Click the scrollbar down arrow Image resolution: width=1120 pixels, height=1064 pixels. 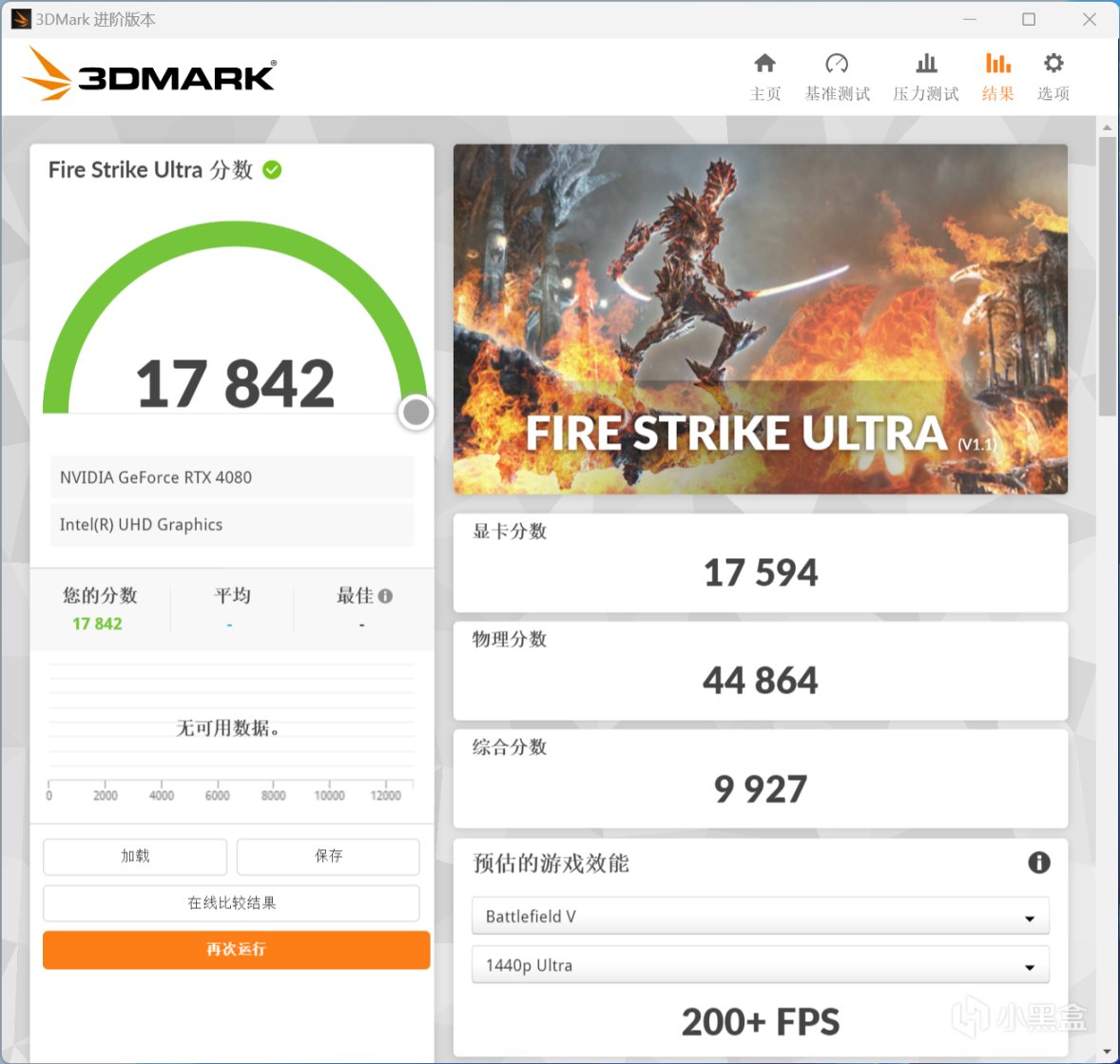pyautogui.click(x=1107, y=1051)
